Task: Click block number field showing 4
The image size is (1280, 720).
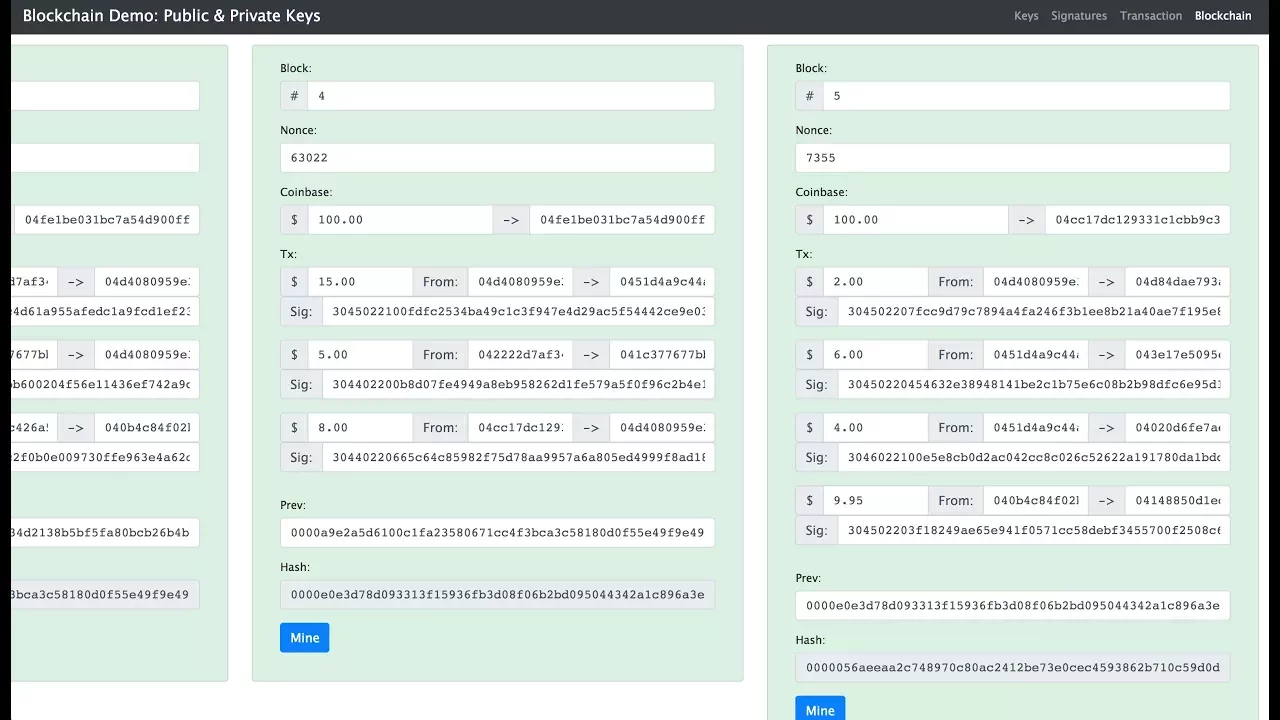Action: (511, 96)
